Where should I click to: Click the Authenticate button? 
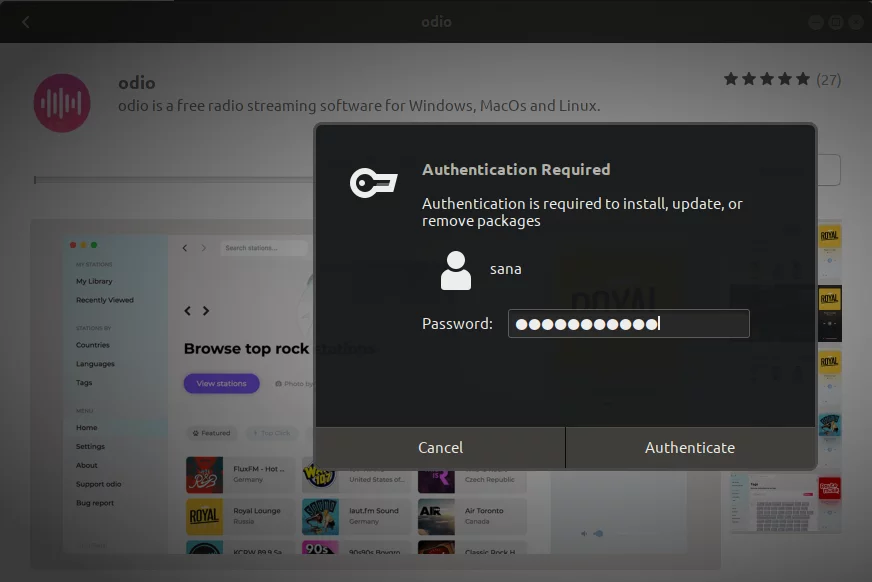tap(690, 447)
